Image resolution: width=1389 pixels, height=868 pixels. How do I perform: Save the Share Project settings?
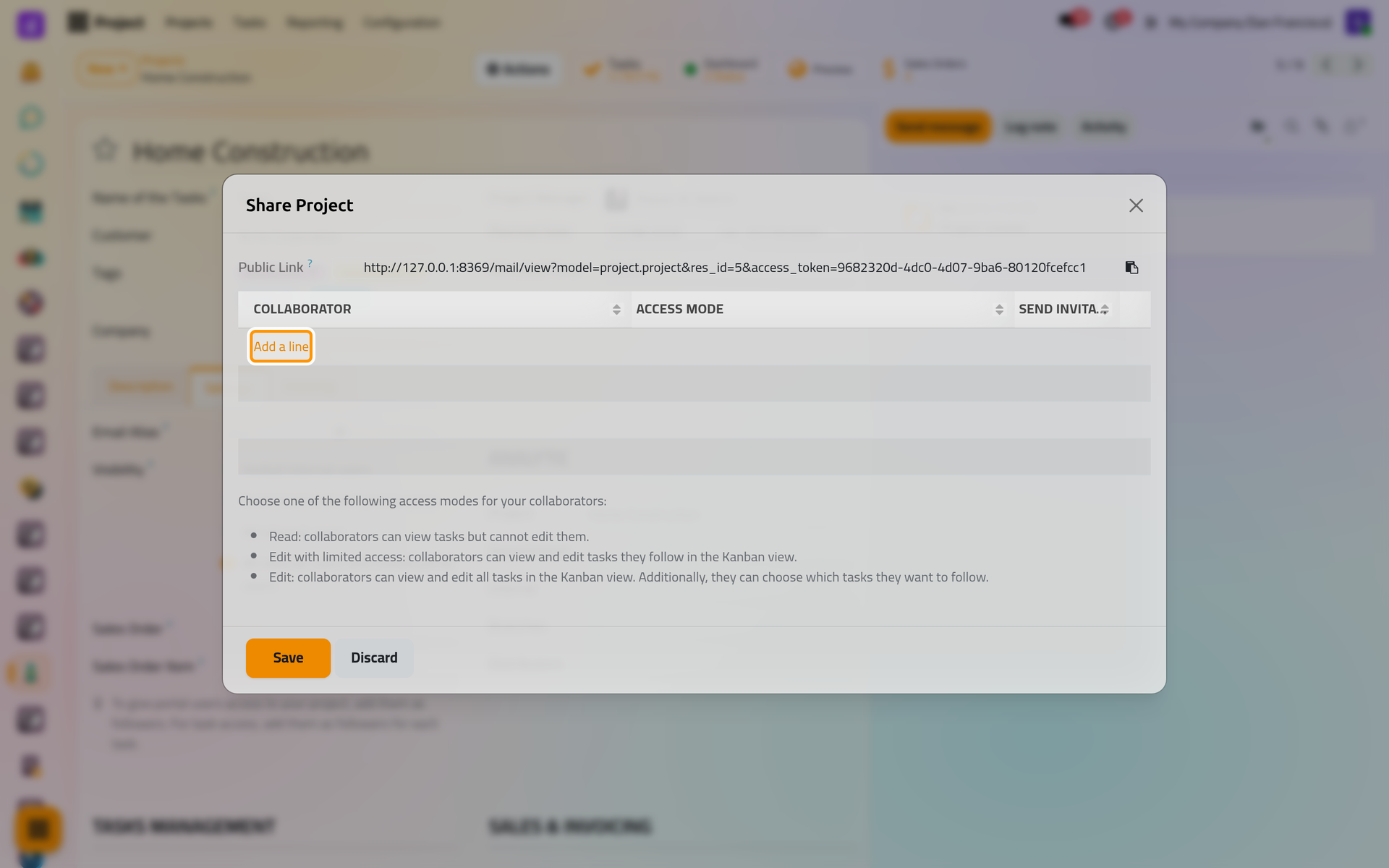tap(288, 658)
